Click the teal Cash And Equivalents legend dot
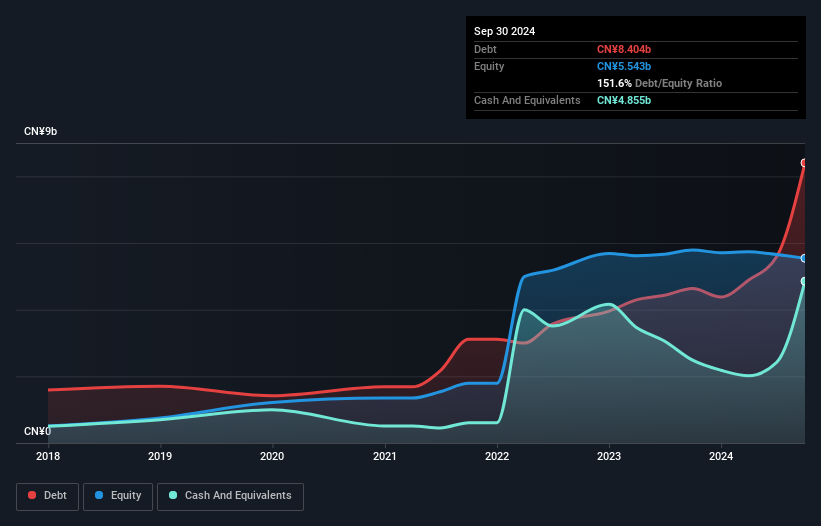 (x=173, y=495)
